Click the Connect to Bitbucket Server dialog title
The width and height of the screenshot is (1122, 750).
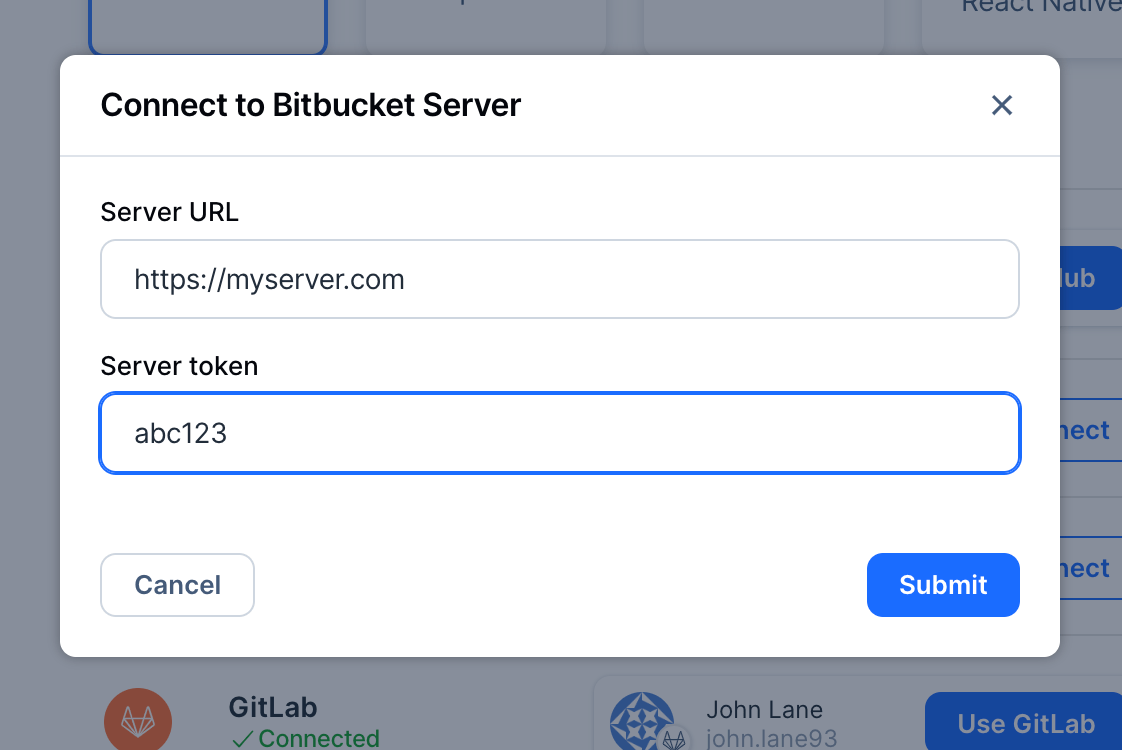click(x=310, y=105)
